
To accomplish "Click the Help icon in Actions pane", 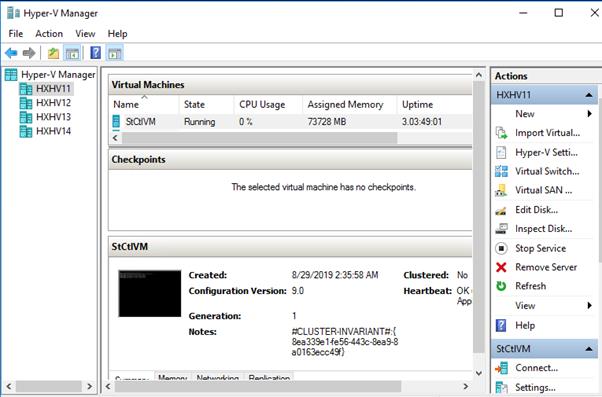I will (501, 325).
